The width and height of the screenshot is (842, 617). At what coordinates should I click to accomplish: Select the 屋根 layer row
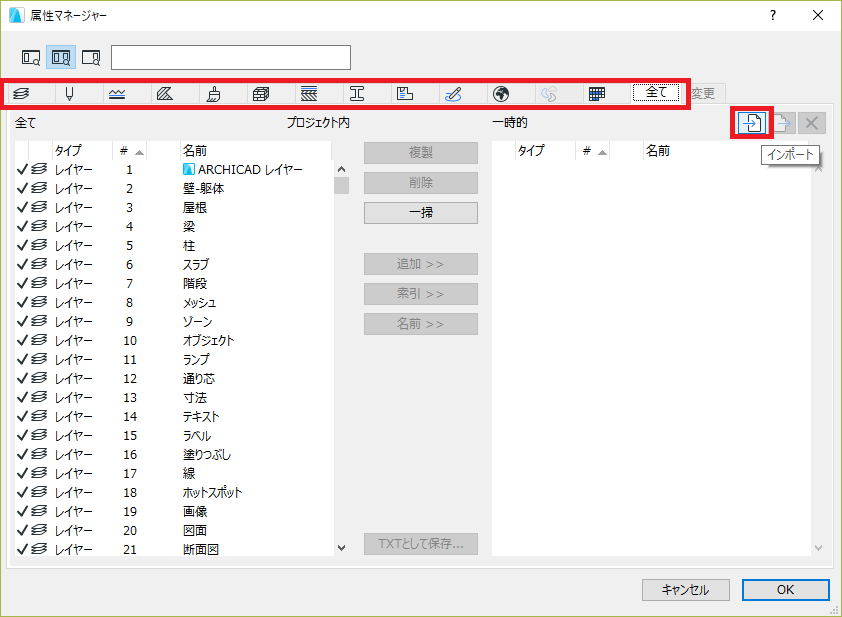tap(173, 208)
